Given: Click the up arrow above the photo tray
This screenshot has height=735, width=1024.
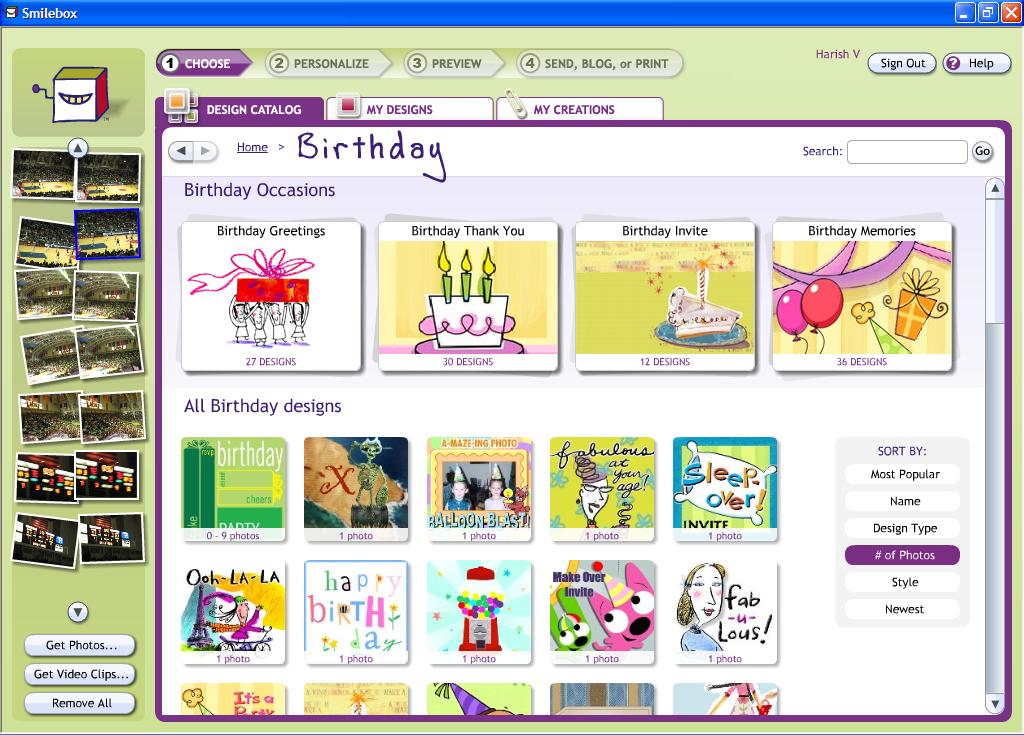Looking at the screenshot, I should click(79, 146).
